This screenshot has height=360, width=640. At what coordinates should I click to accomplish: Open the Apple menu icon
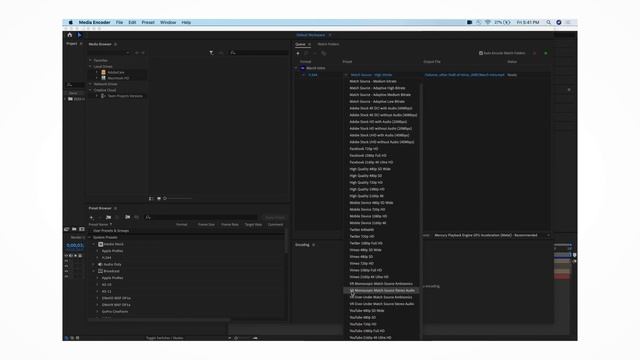[x=71, y=22]
